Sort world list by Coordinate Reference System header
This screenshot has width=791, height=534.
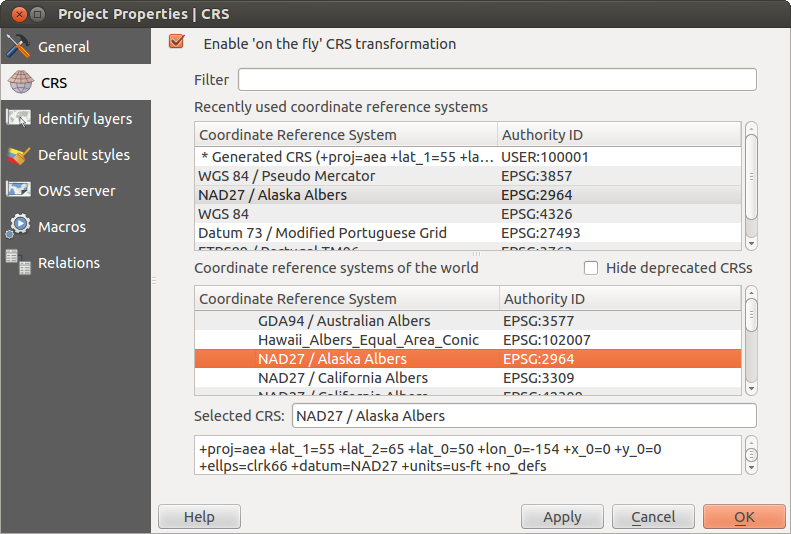346,299
